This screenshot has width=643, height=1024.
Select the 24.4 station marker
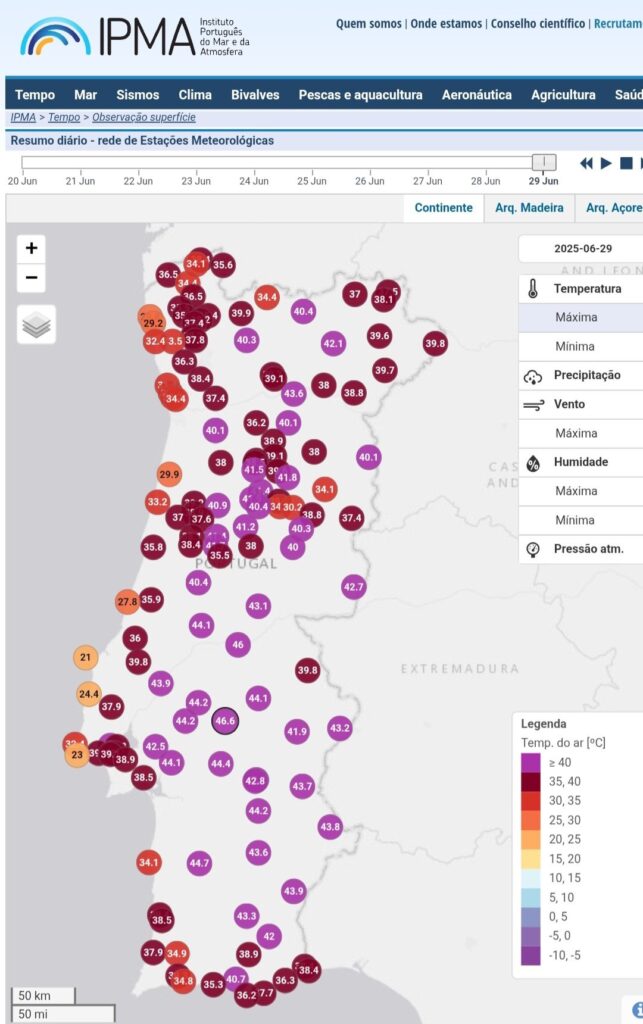[89, 694]
